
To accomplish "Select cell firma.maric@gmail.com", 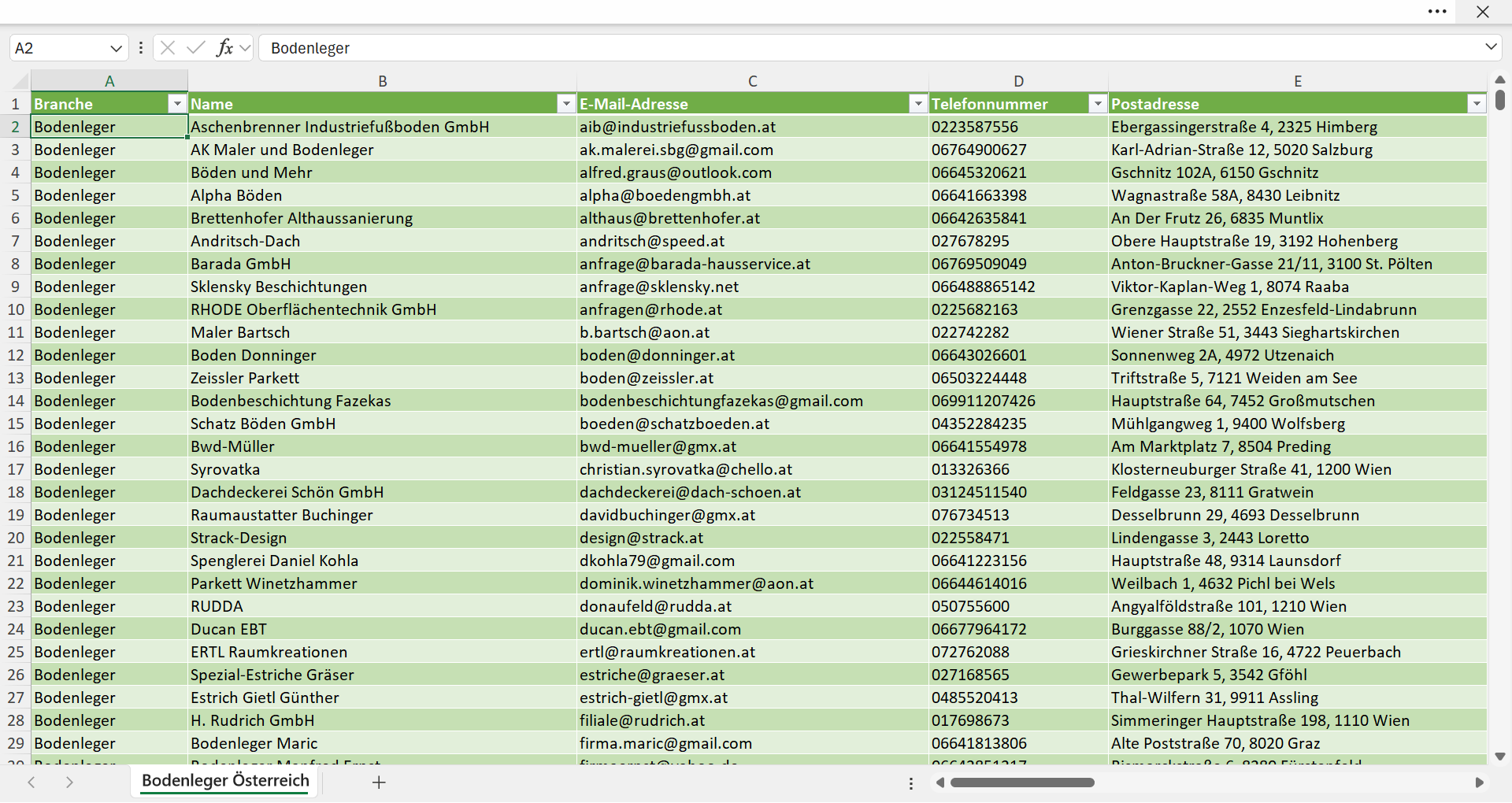I will pos(753,743).
